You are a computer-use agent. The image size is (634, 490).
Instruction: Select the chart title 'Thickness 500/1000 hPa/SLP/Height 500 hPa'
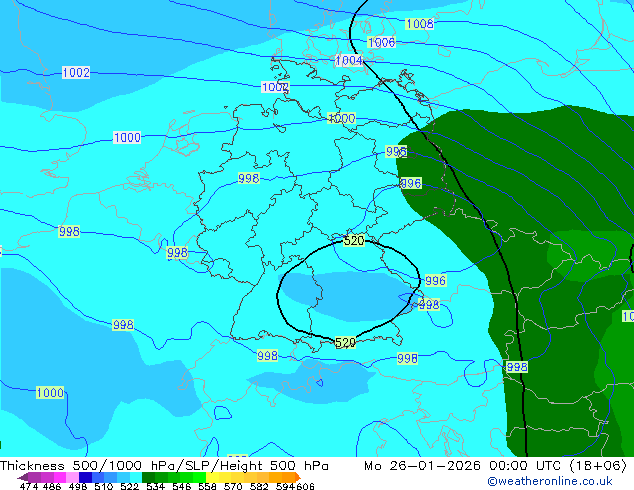tap(164, 466)
